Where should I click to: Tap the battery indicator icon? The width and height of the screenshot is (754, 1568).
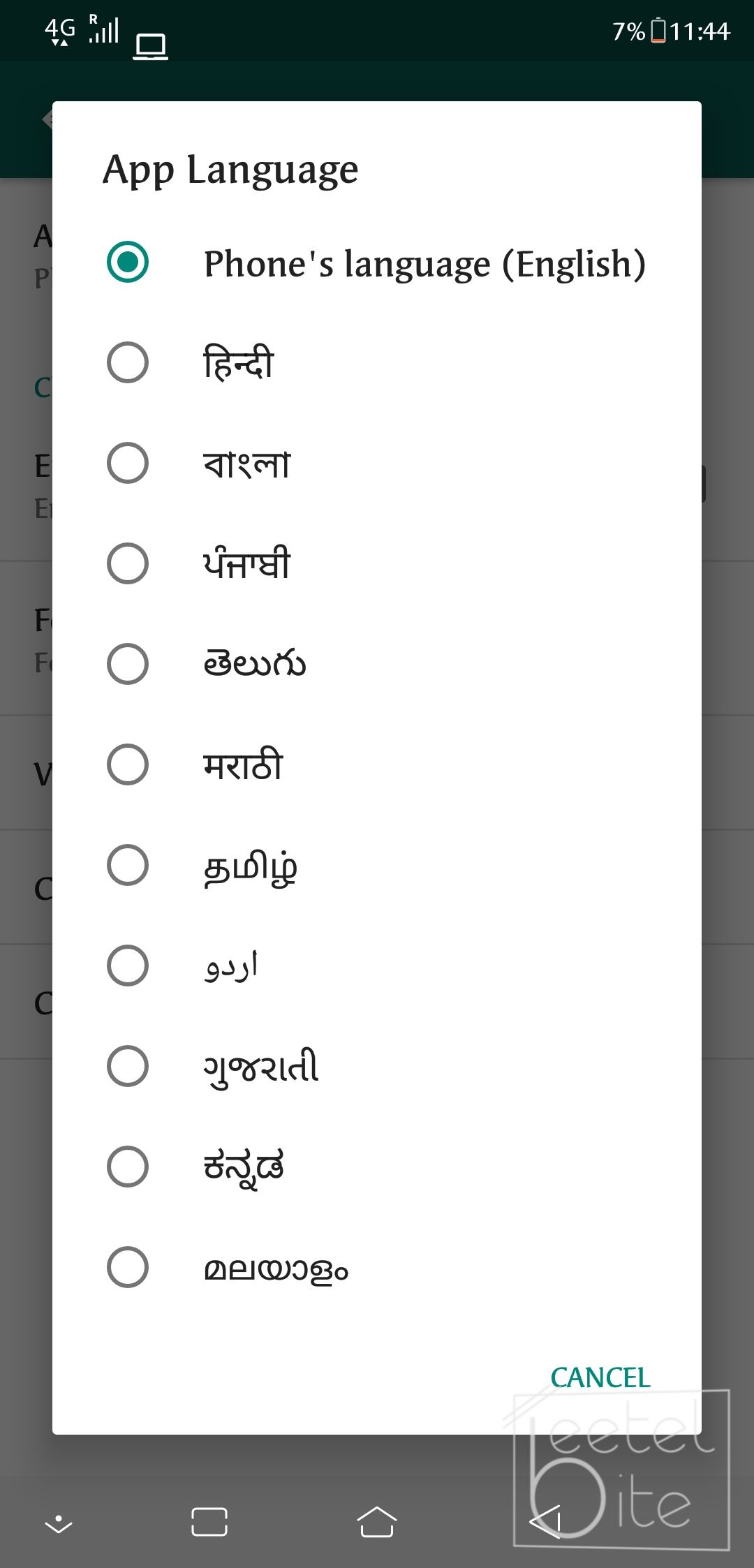click(x=658, y=31)
